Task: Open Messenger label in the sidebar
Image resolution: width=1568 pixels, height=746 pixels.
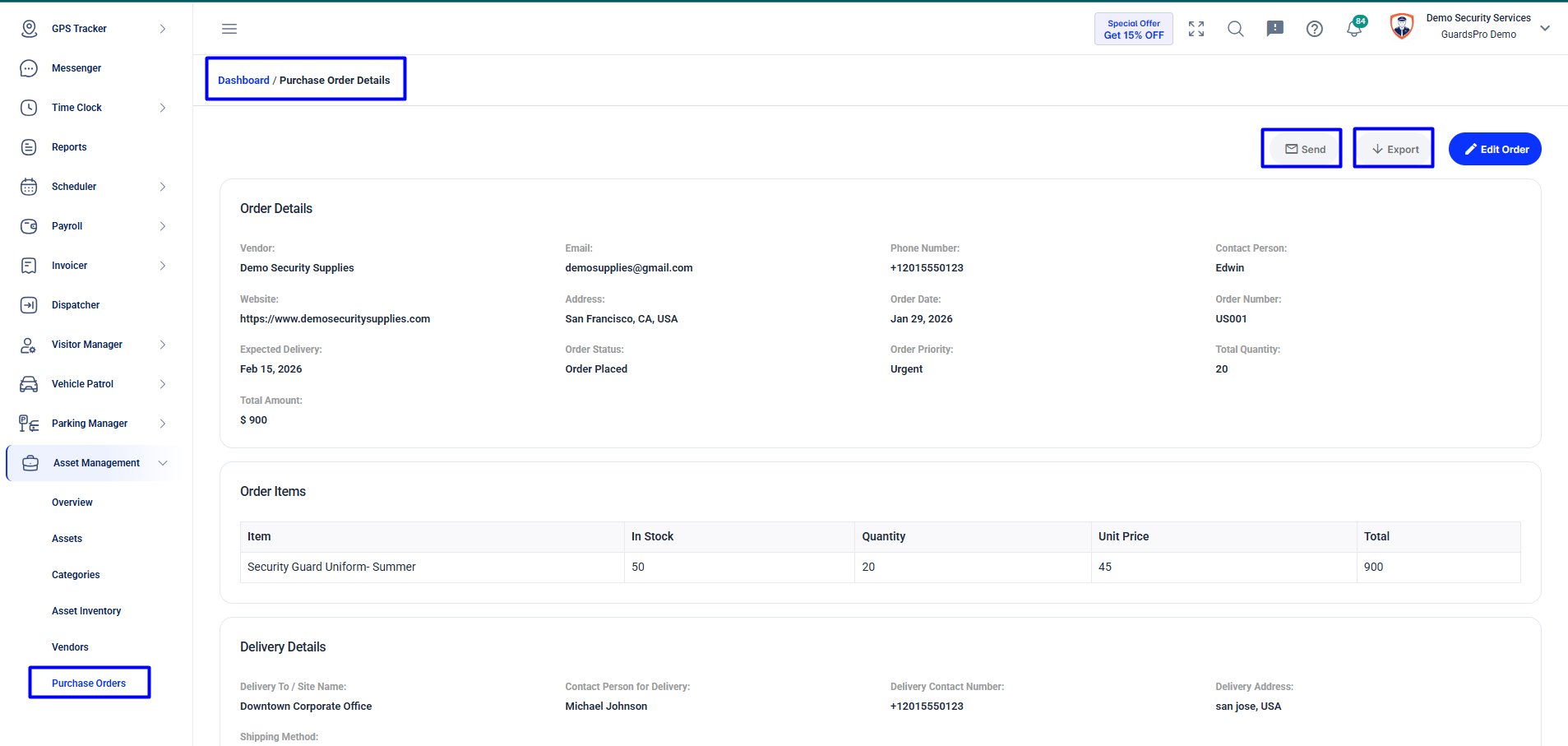Action: click(76, 68)
